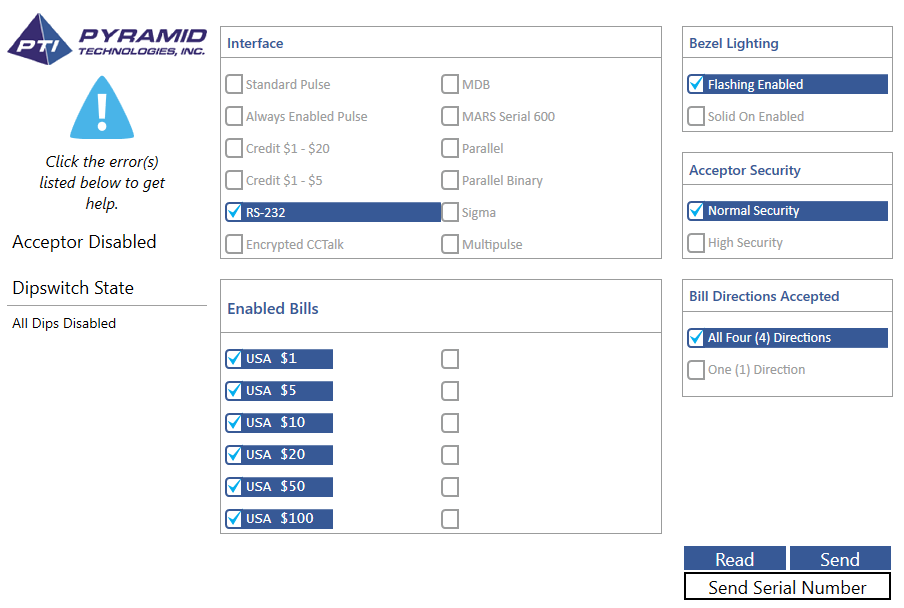The image size is (904, 608).
Task: Disable the USA $100 bill
Action: pos(234,518)
